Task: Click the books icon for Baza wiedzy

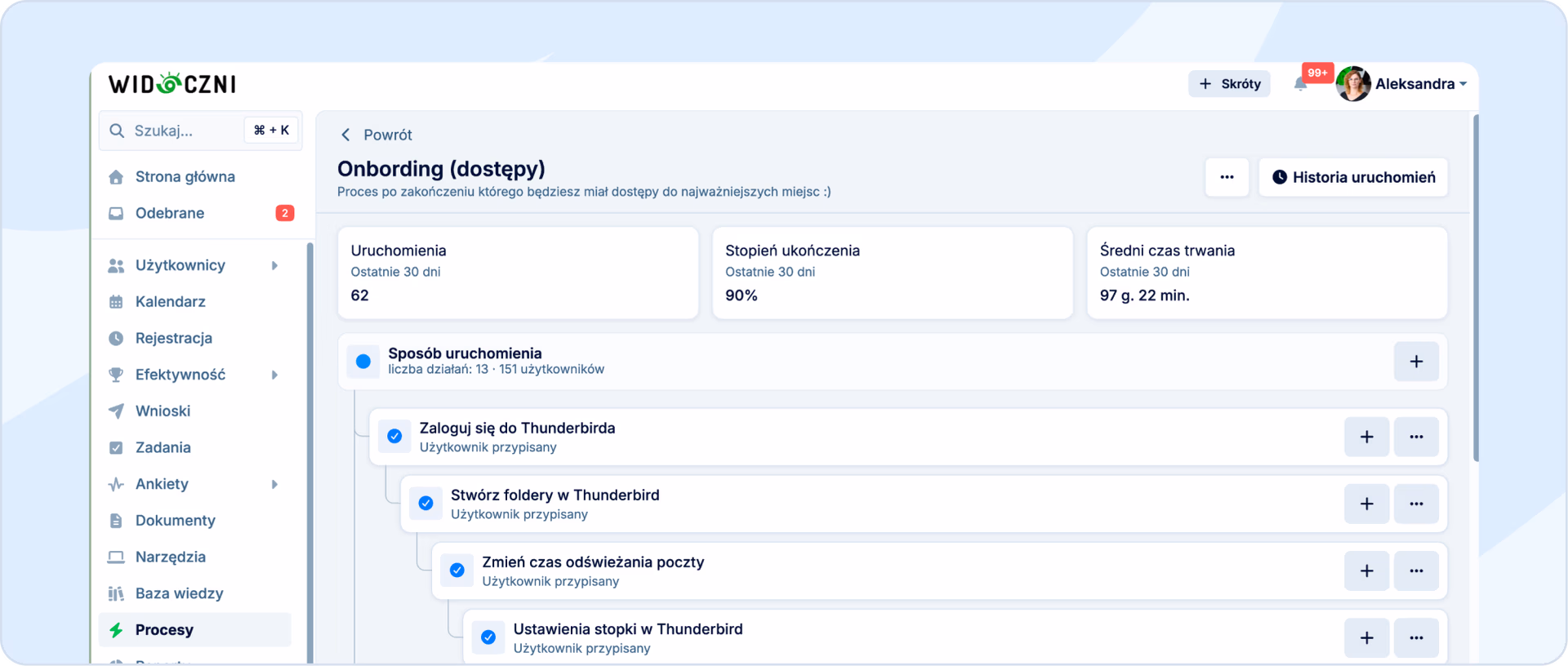Action: pos(116,593)
